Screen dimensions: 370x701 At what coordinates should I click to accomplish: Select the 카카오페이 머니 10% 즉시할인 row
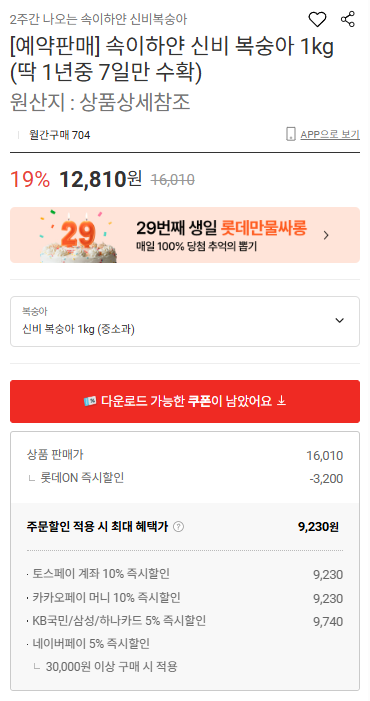click(185, 598)
